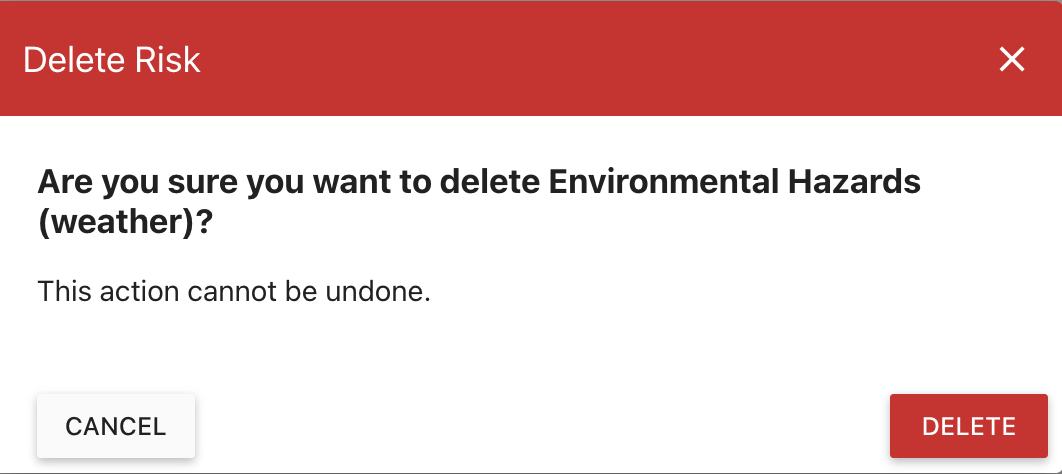Click the Delete Risk dialog title
Image resolution: width=1062 pixels, height=474 pixels.
coord(112,60)
